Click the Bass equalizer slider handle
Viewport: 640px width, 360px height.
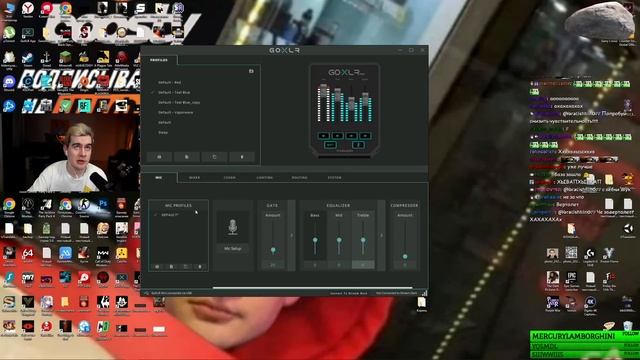point(315,240)
